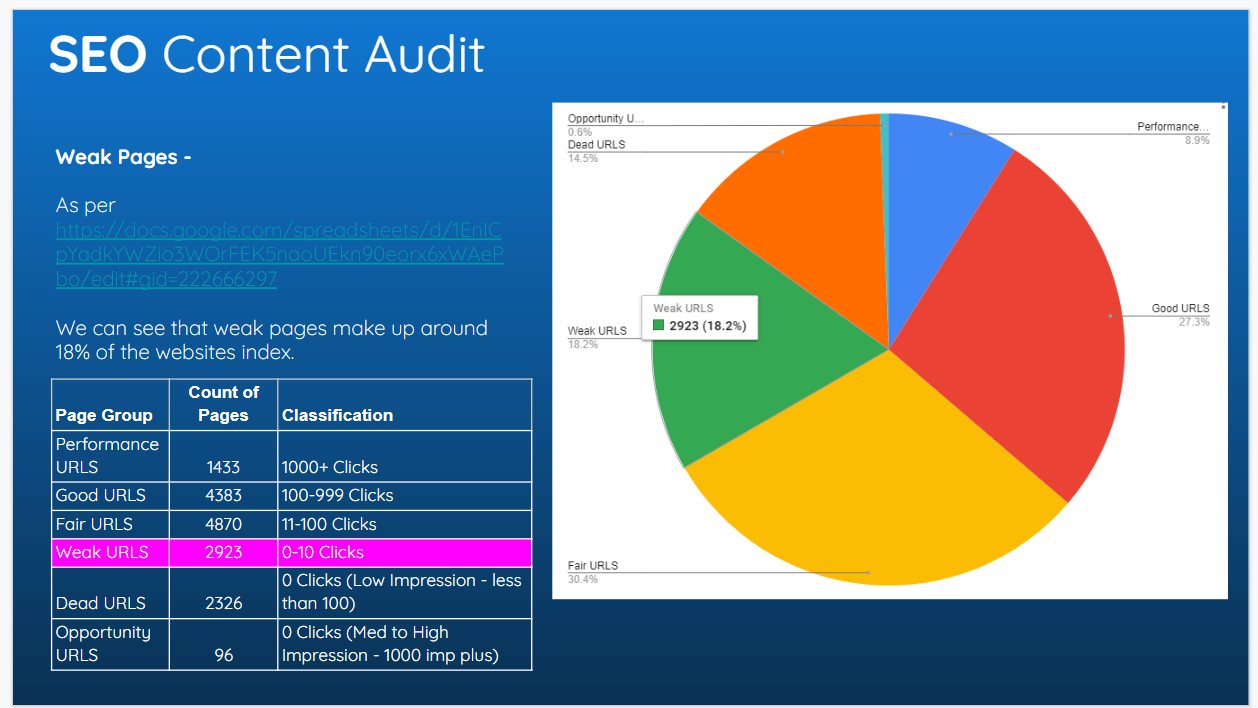
Task: Click the 'Fair URLS 30.4%' chart label
Action: point(593,572)
